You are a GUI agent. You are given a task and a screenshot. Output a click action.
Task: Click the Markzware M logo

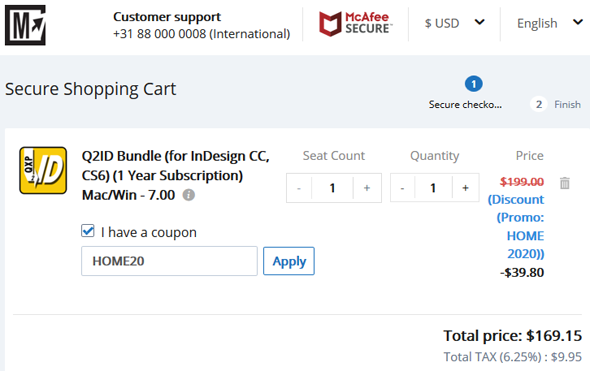click(x=25, y=25)
